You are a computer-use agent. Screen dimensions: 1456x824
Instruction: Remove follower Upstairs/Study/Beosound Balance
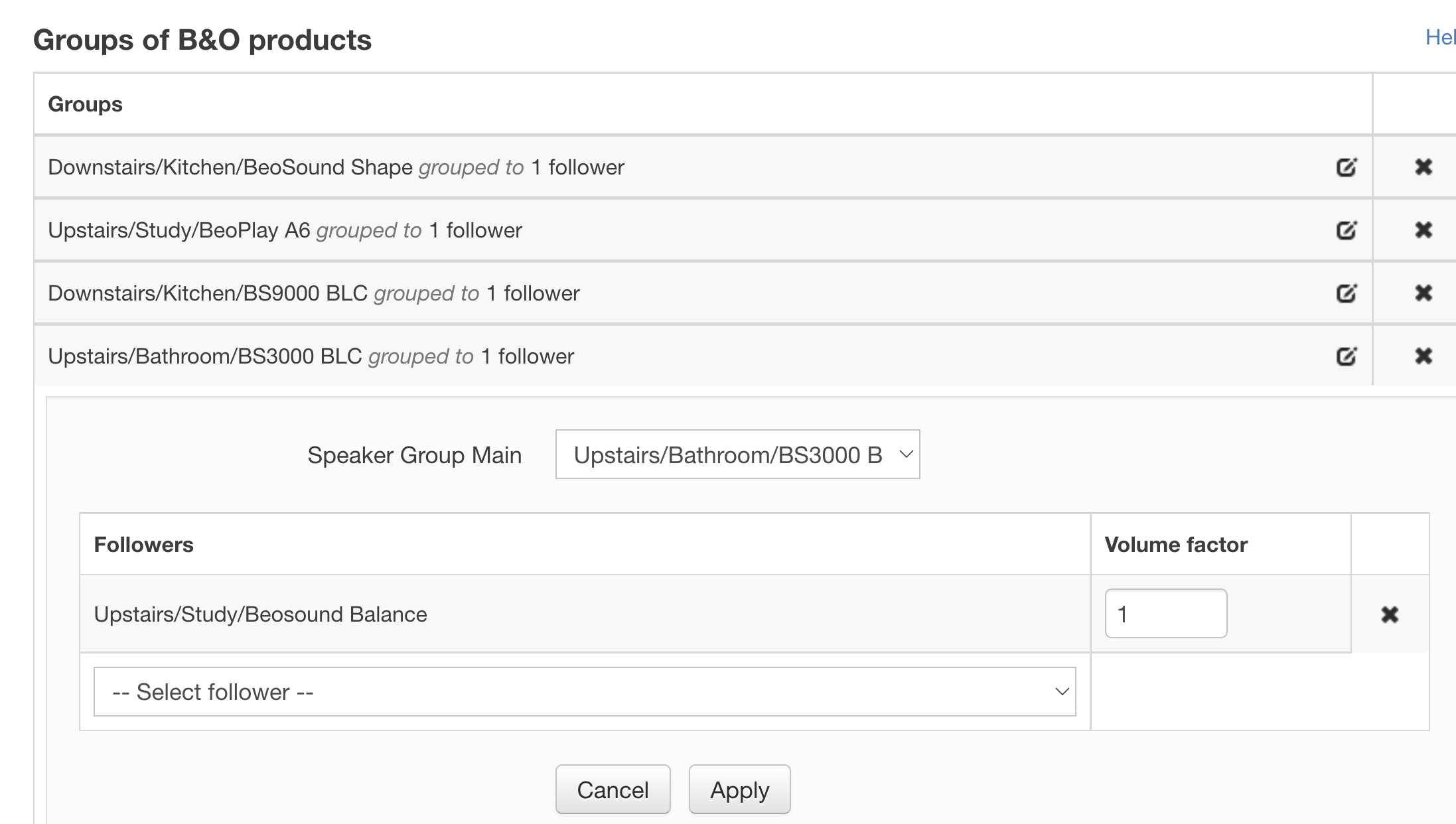tap(1390, 614)
